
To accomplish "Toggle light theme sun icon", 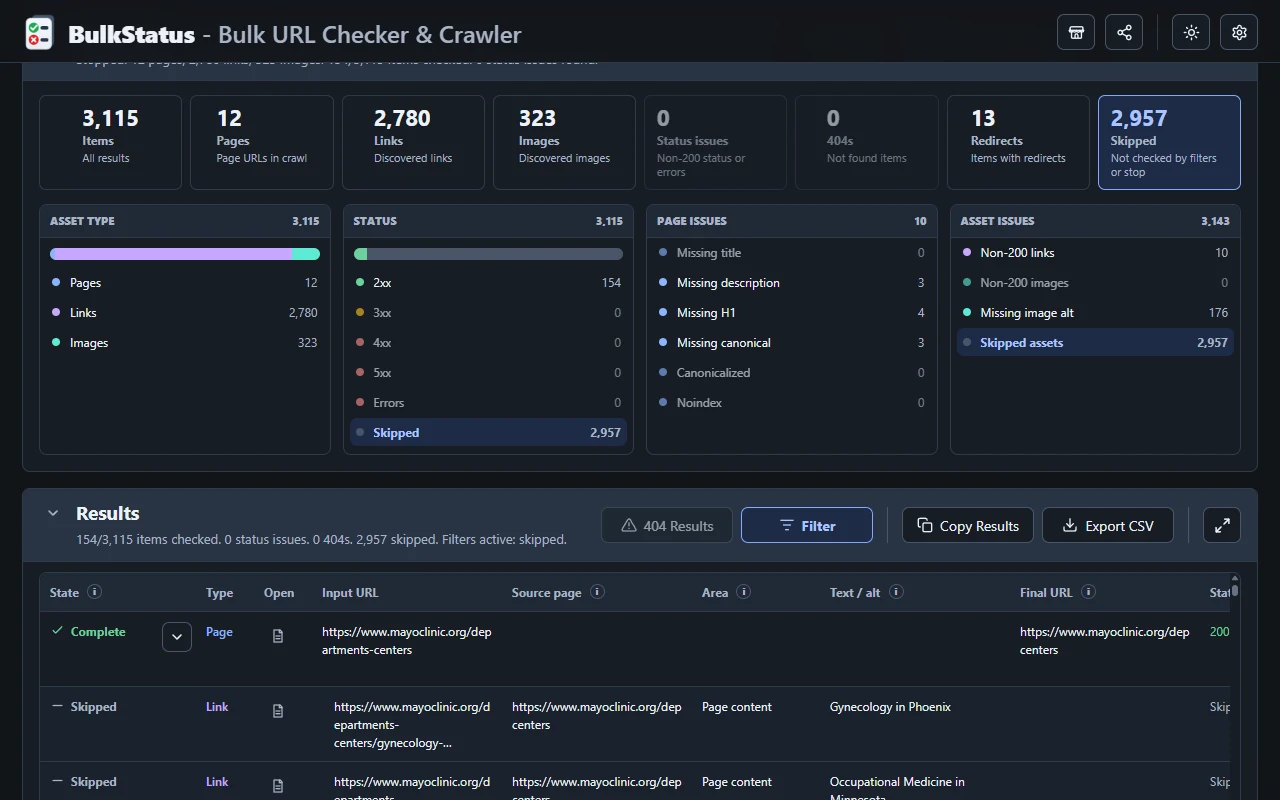I will tap(1191, 32).
